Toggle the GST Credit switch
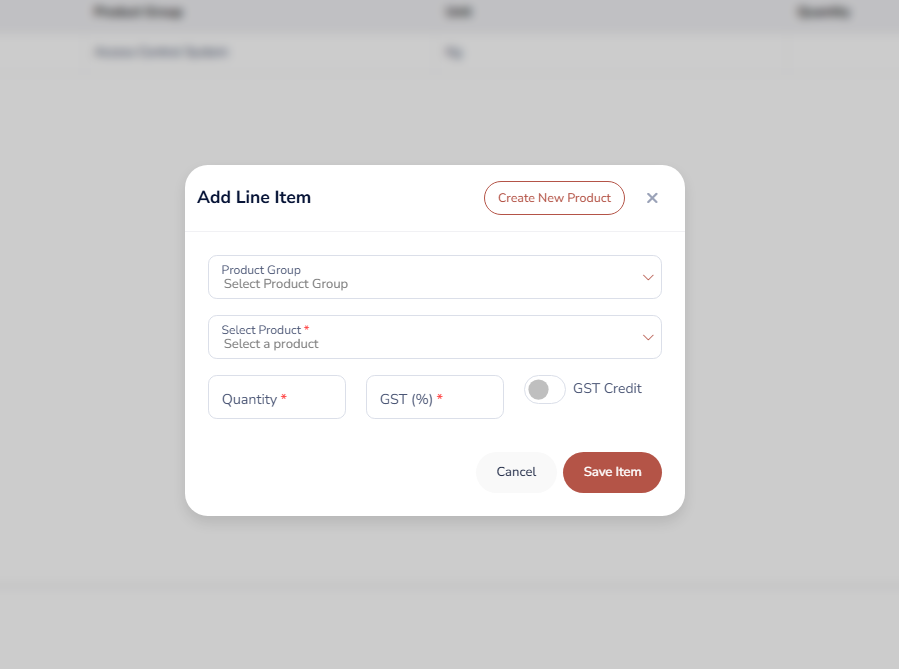899x669 pixels. tap(545, 389)
